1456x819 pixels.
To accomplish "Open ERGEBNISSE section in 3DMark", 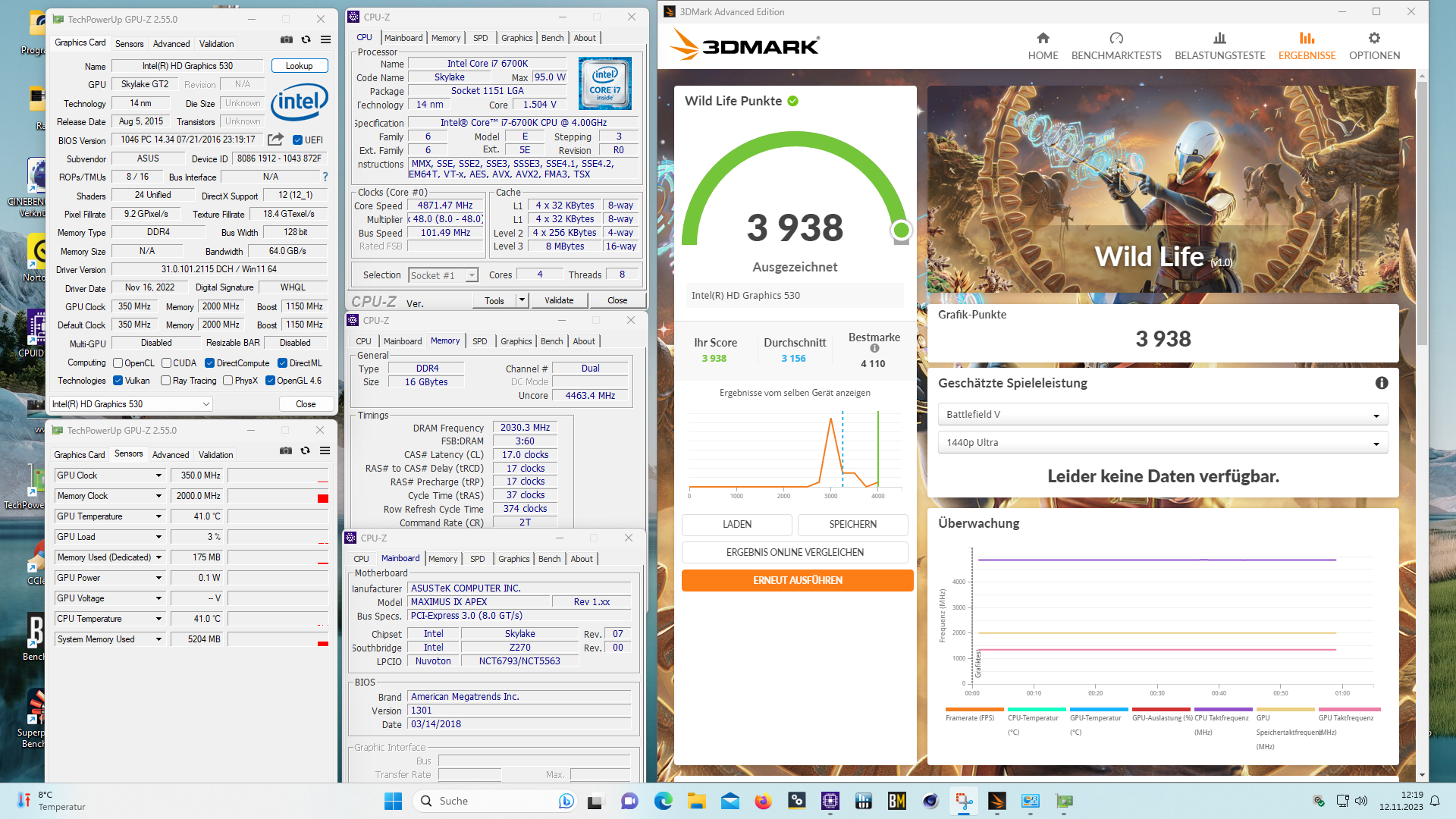I will tap(1307, 46).
